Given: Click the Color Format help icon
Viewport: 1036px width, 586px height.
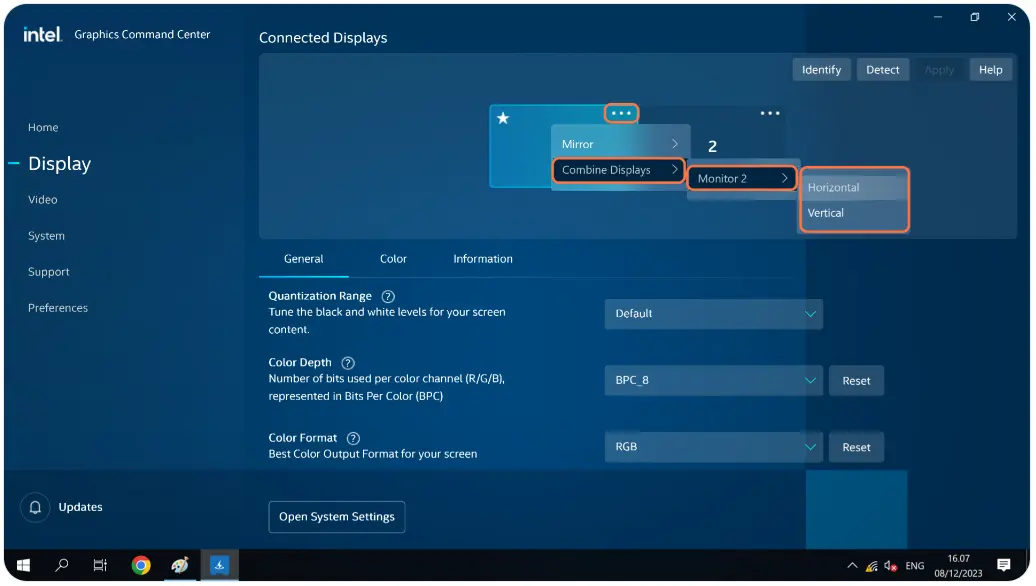Looking at the screenshot, I should pos(353,438).
